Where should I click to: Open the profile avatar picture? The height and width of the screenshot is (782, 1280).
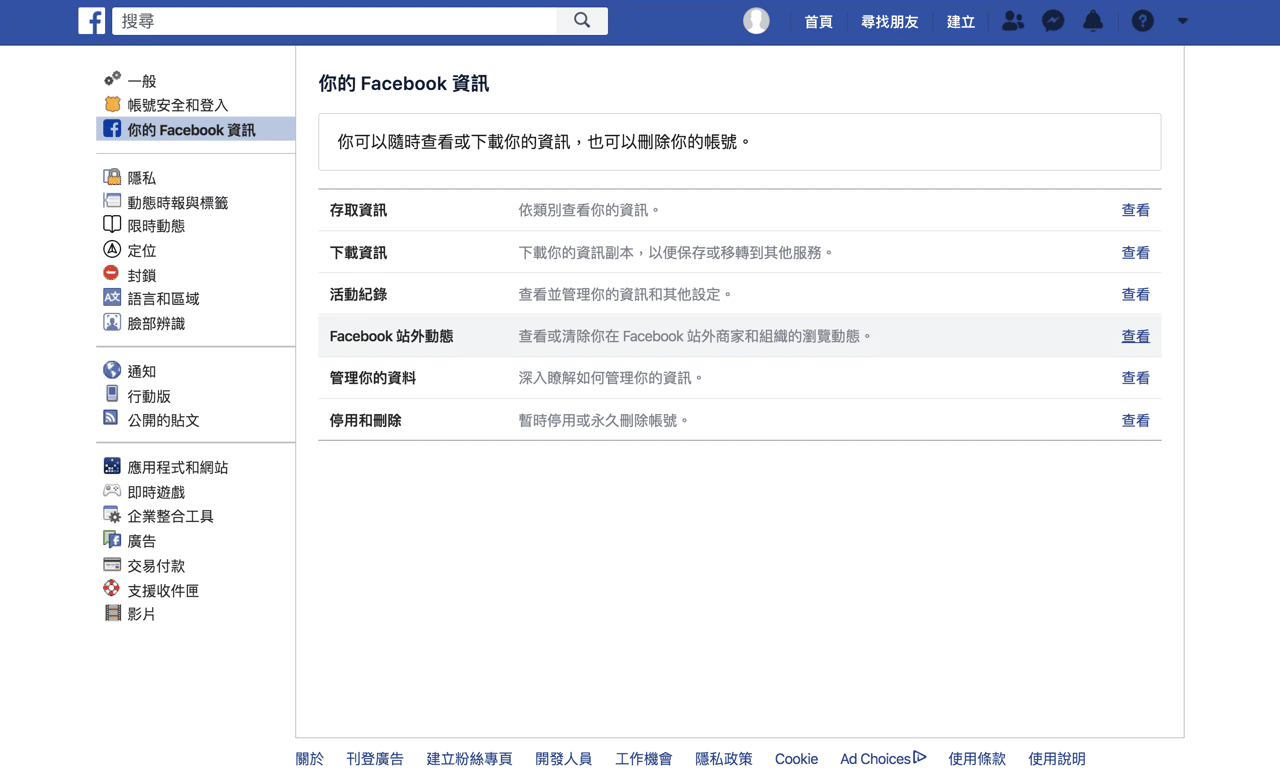point(756,21)
